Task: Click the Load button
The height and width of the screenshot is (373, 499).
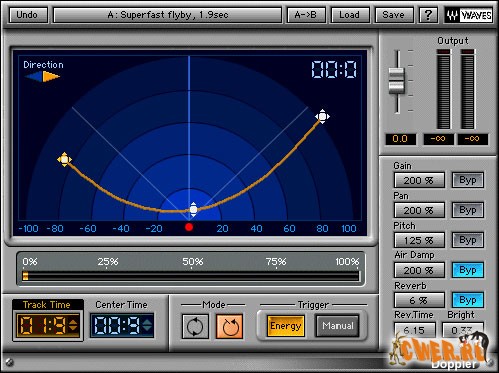Action: (350, 15)
